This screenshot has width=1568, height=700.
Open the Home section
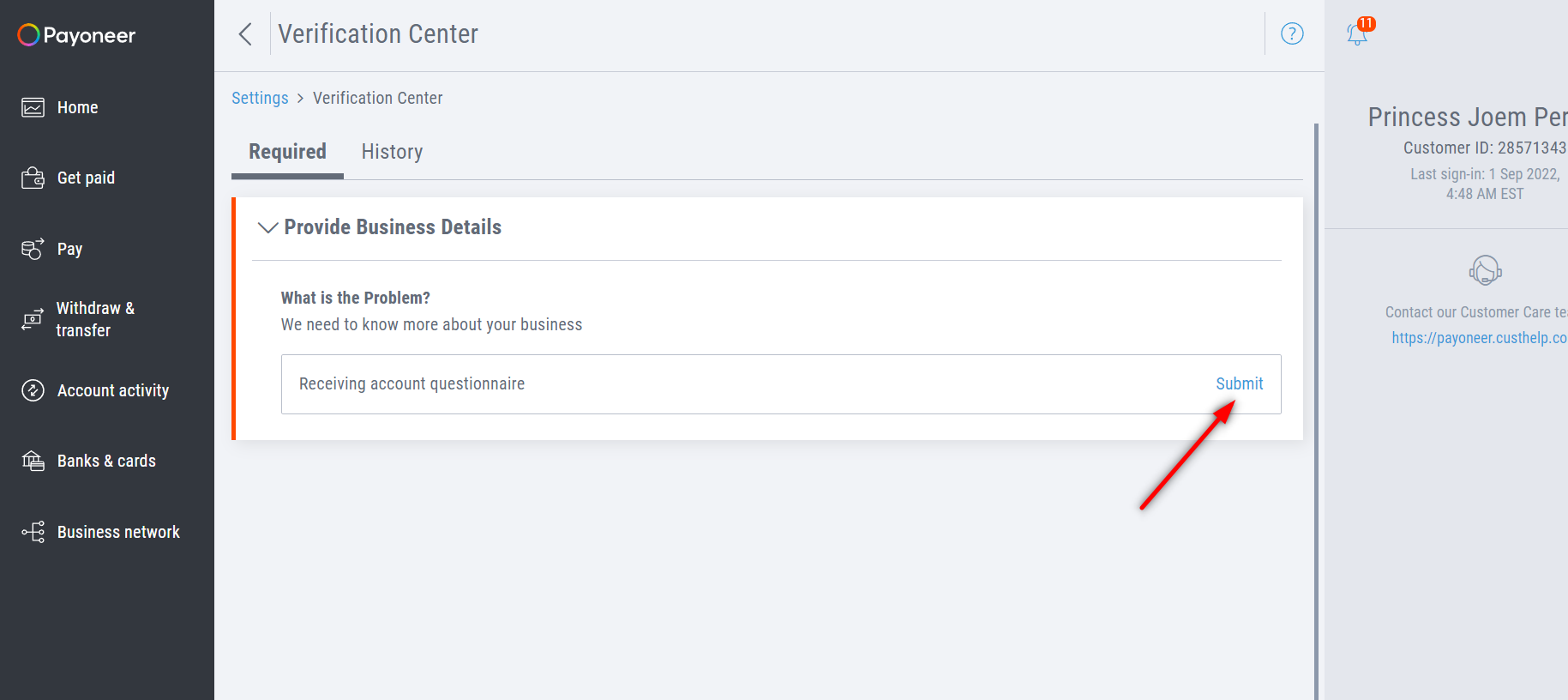[x=77, y=107]
